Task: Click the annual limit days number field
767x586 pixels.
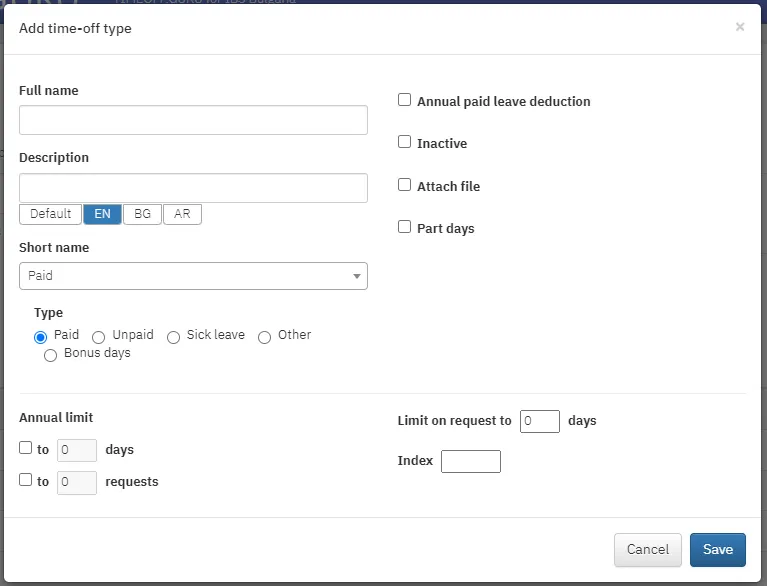Action: click(x=77, y=450)
